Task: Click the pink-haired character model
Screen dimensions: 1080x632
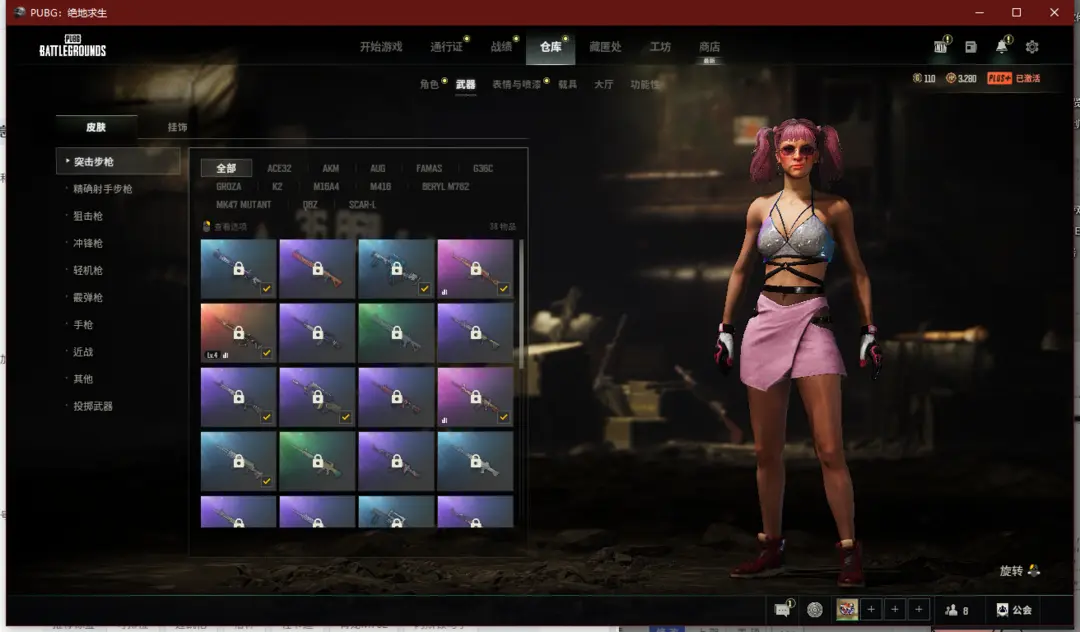Action: point(796,351)
